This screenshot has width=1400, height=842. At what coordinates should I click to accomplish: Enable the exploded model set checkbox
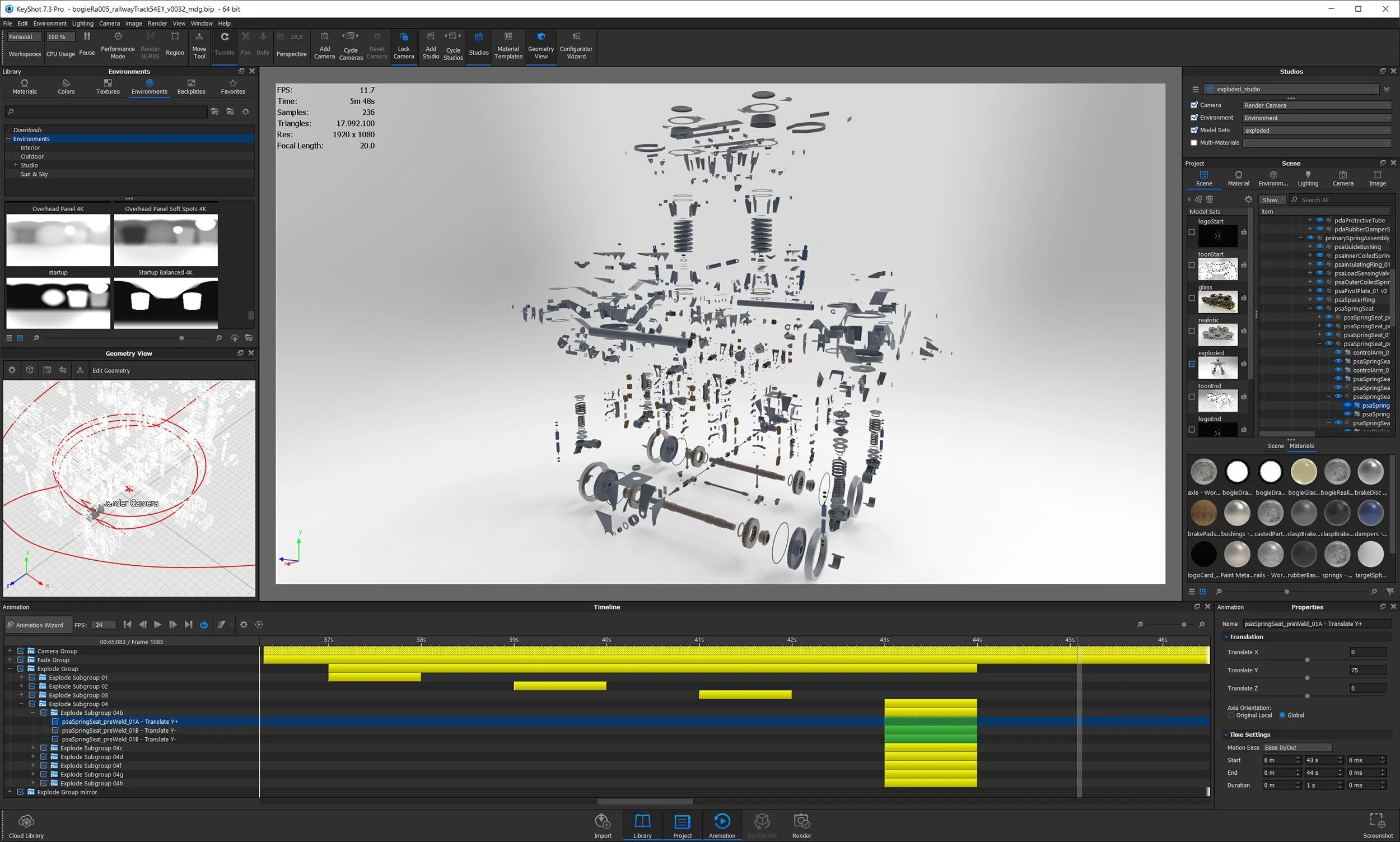1192,364
